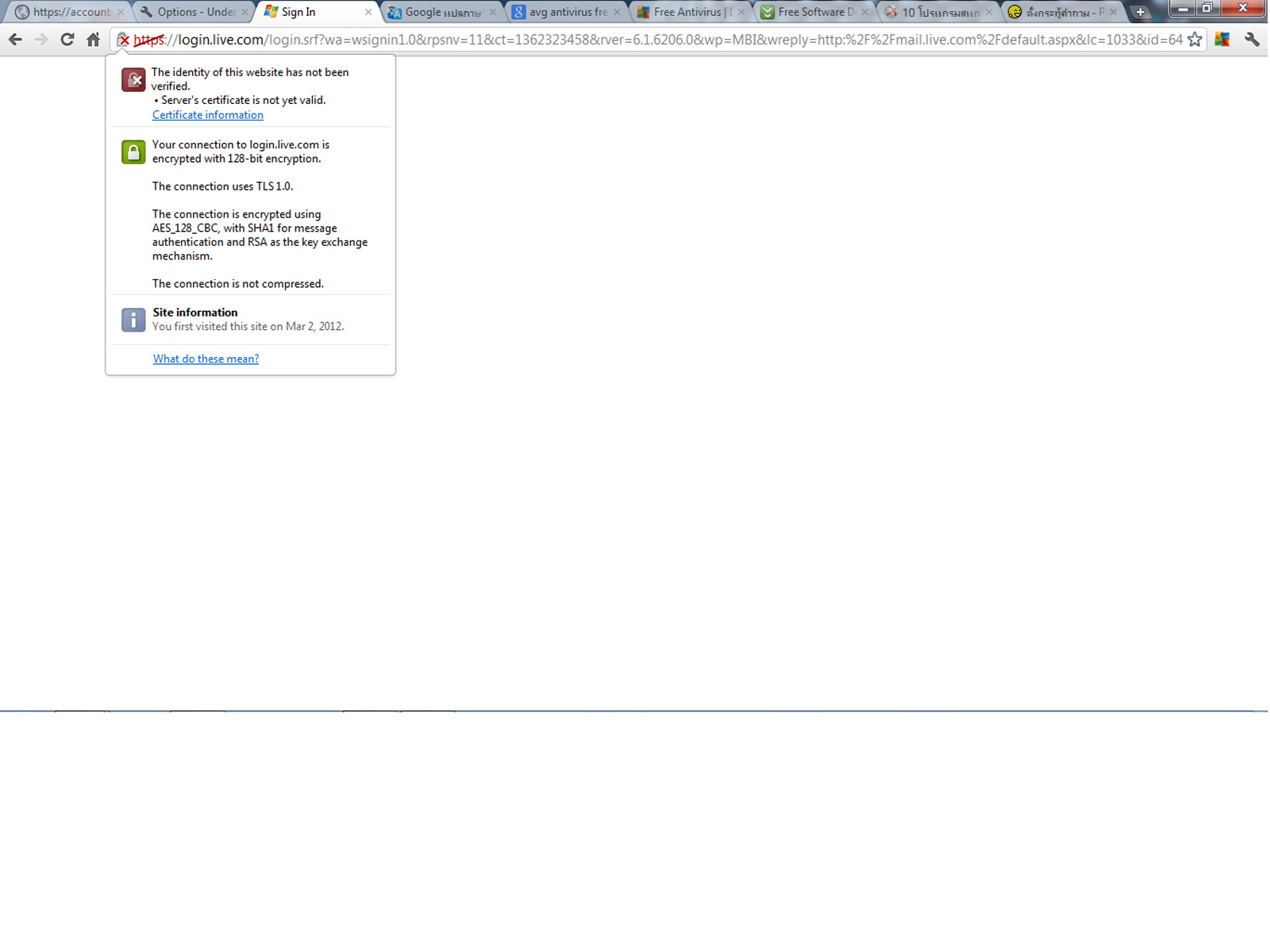The image size is (1270, 952).
Task: Select the Sign In tab
Action: tap(316, 12)
